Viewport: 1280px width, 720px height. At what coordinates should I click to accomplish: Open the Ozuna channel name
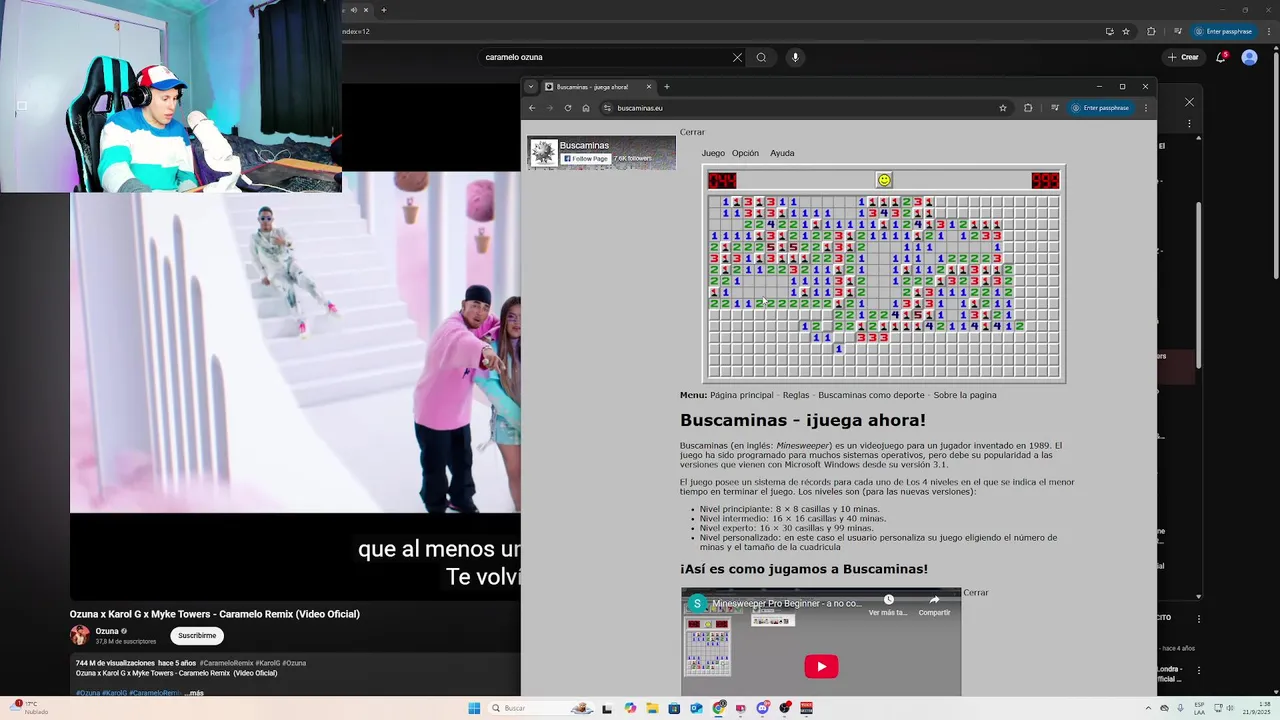coord(107,631)
